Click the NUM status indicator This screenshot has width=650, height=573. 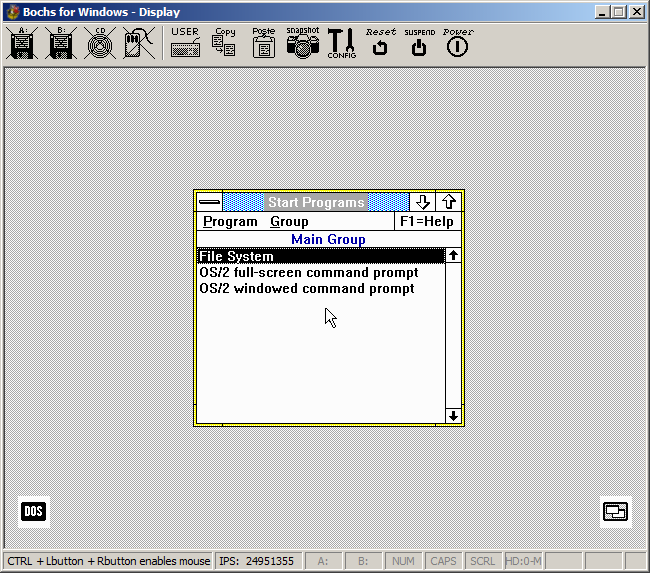[x=403, y=561]
